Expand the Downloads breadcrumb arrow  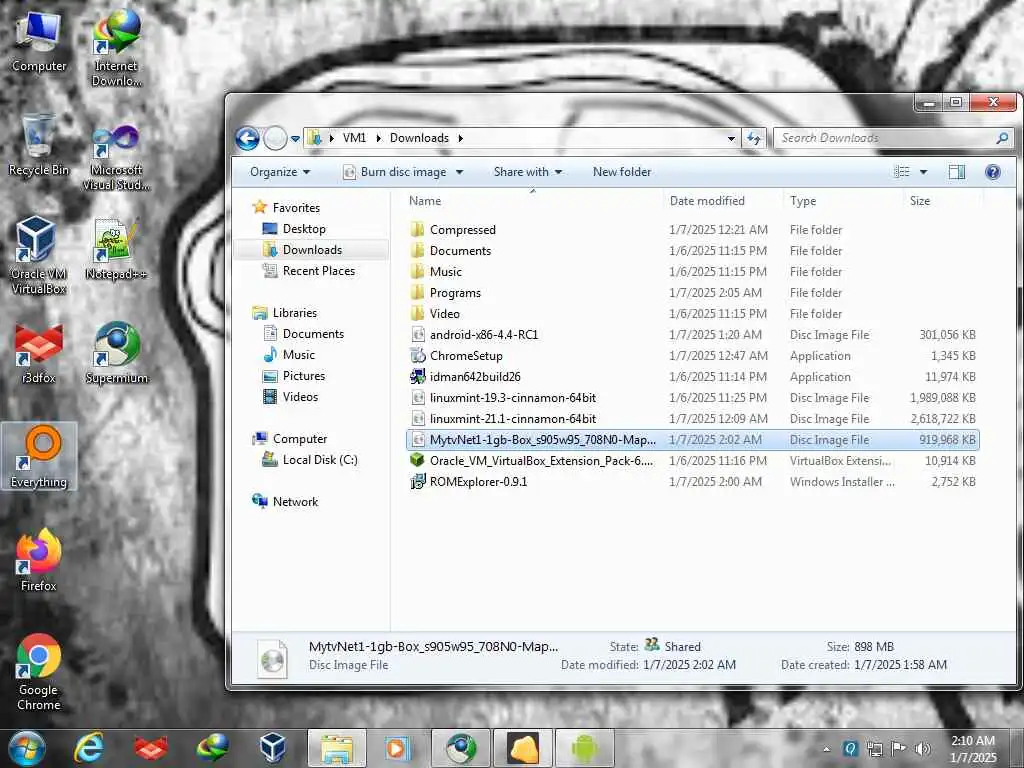(460, 138)
